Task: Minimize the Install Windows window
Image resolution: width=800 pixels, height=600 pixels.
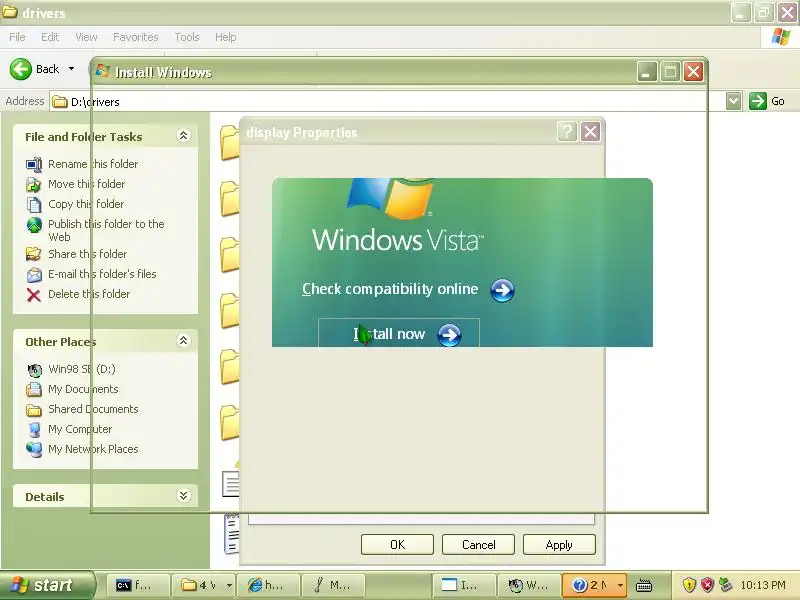Action: 646,72
